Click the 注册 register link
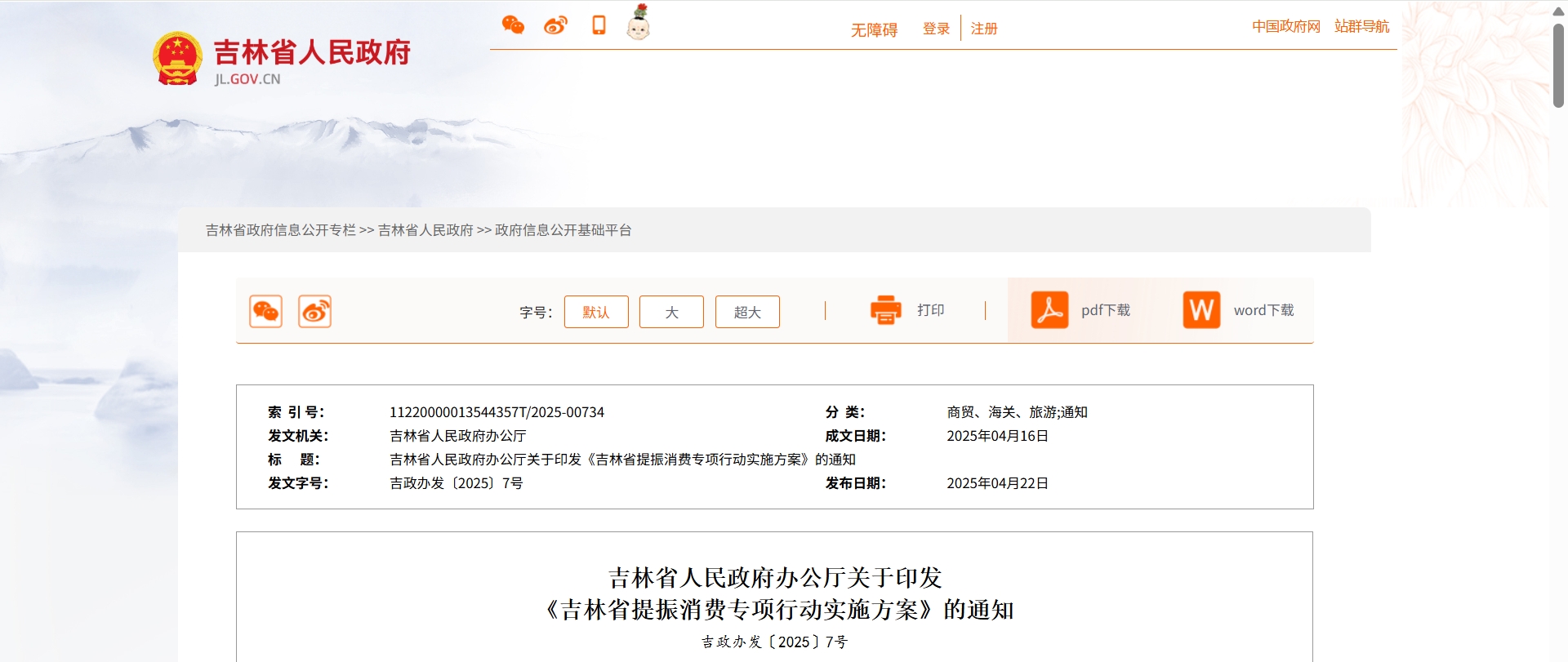 (x=984, y=29)
